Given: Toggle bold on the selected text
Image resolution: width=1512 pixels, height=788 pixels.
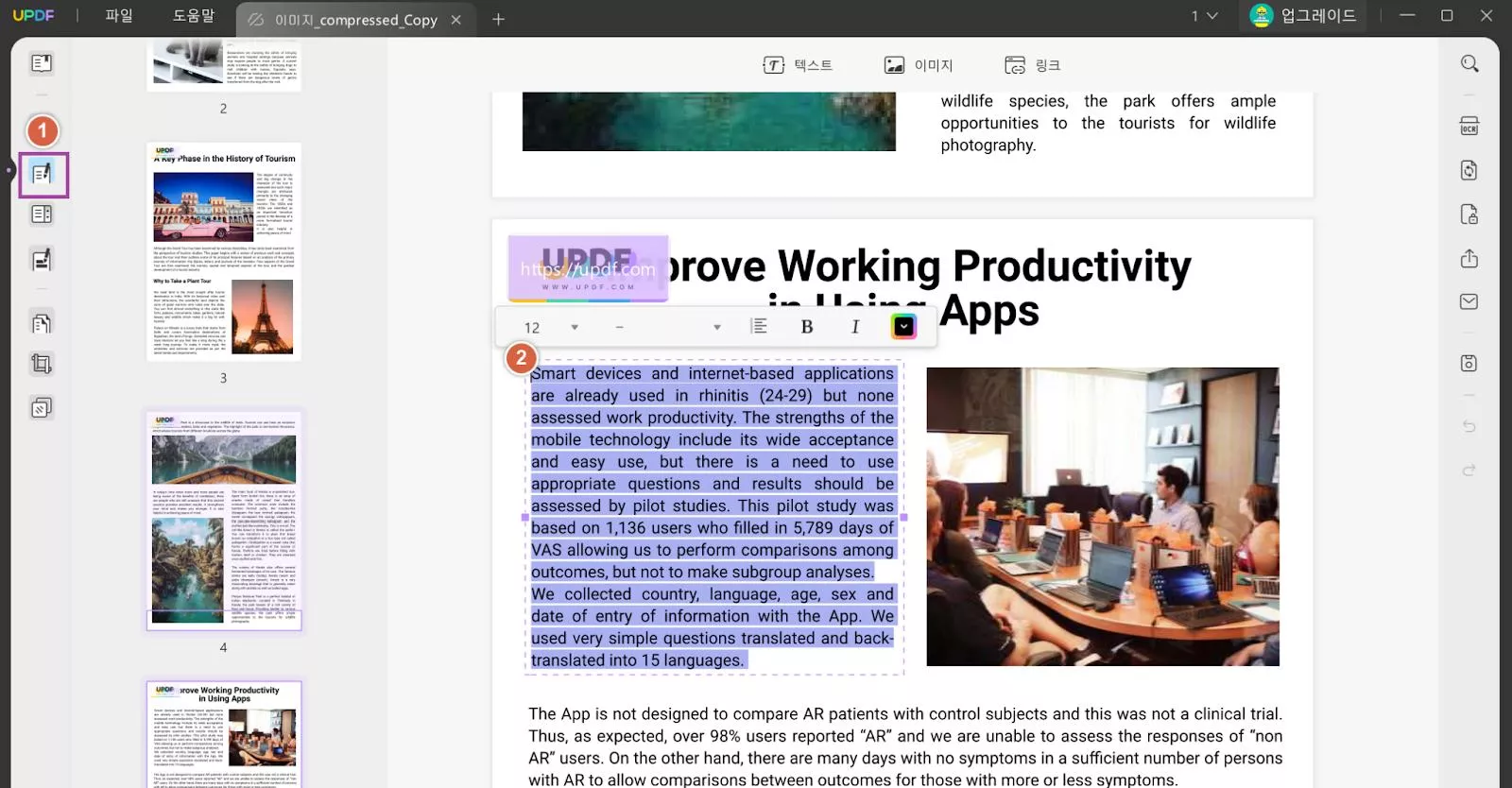Looking at the screenshot, I should tap(807, 326).
